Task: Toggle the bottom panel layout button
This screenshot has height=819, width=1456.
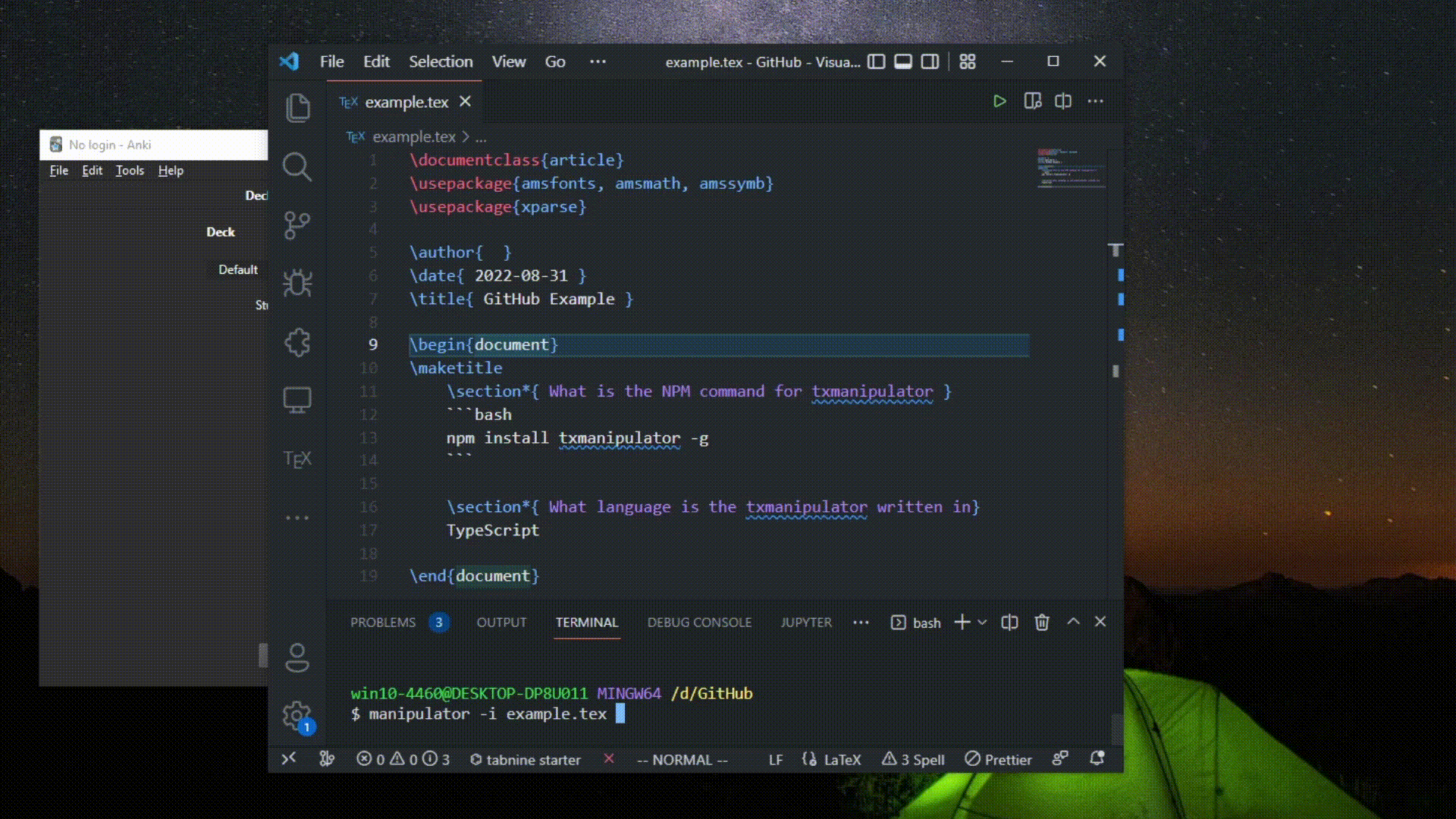Action: coord(902,62)
